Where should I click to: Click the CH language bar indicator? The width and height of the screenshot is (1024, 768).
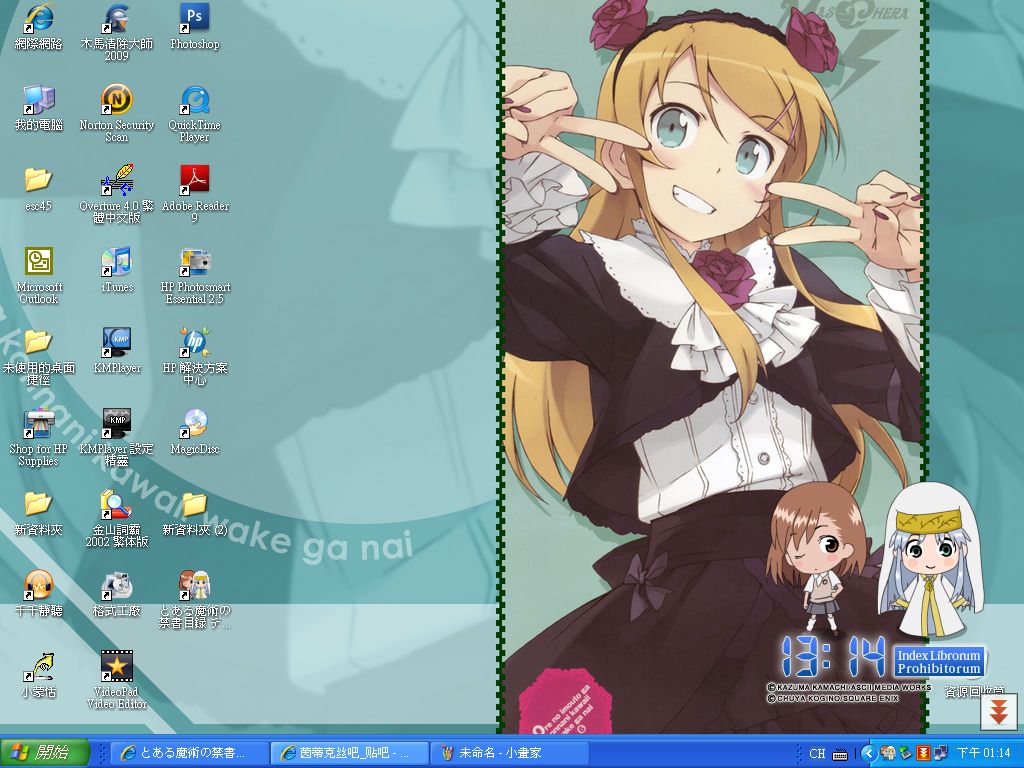point(817,754)
